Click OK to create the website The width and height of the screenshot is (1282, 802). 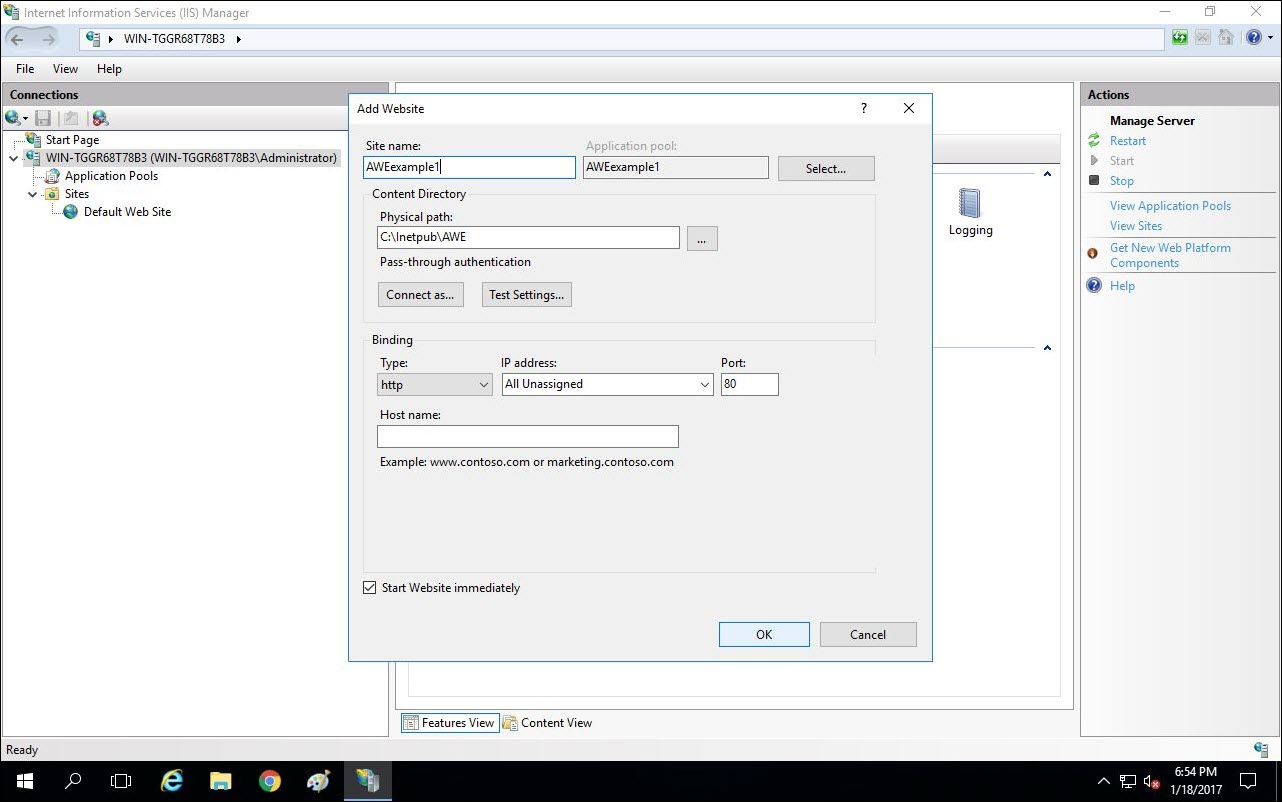(x=764, y=634)
